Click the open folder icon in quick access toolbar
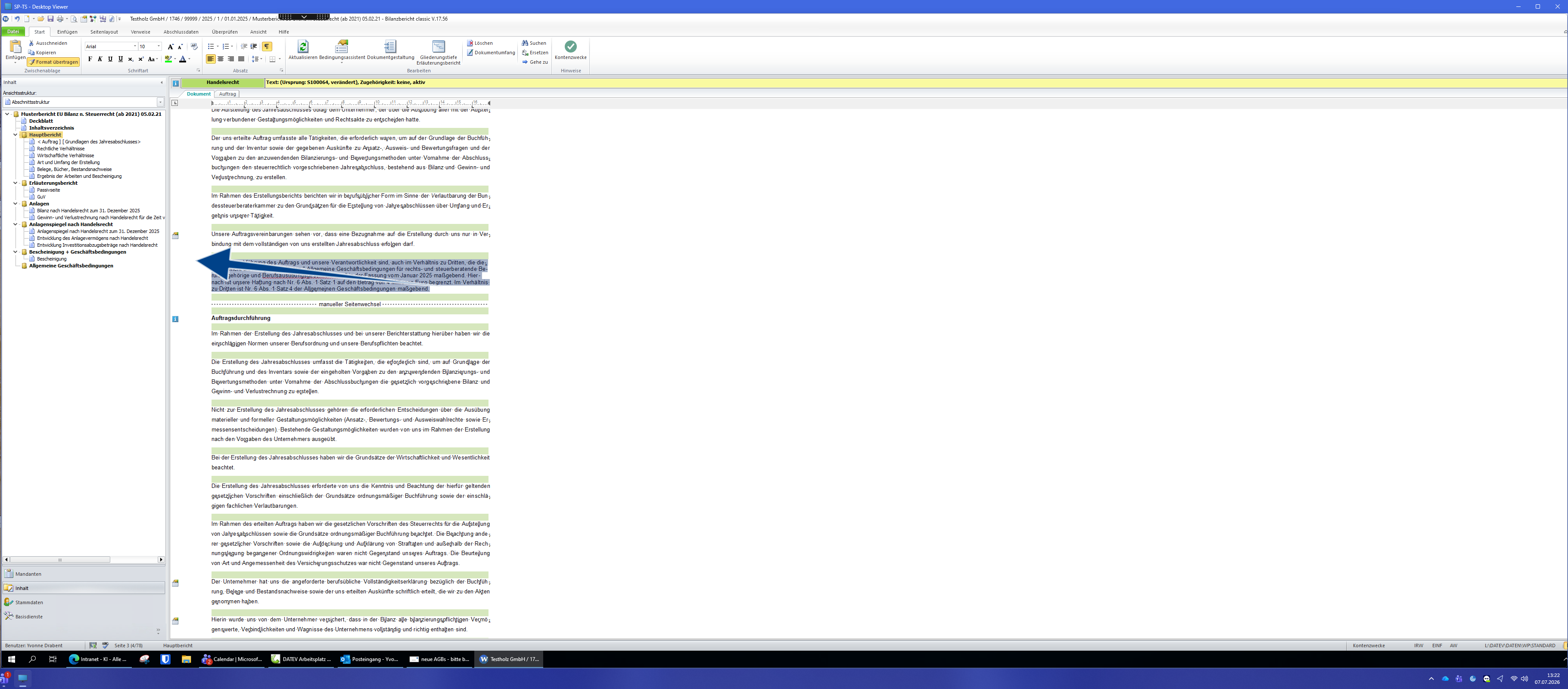The height and width of the screenshot is (689, 1568). (x=41, y=19)
